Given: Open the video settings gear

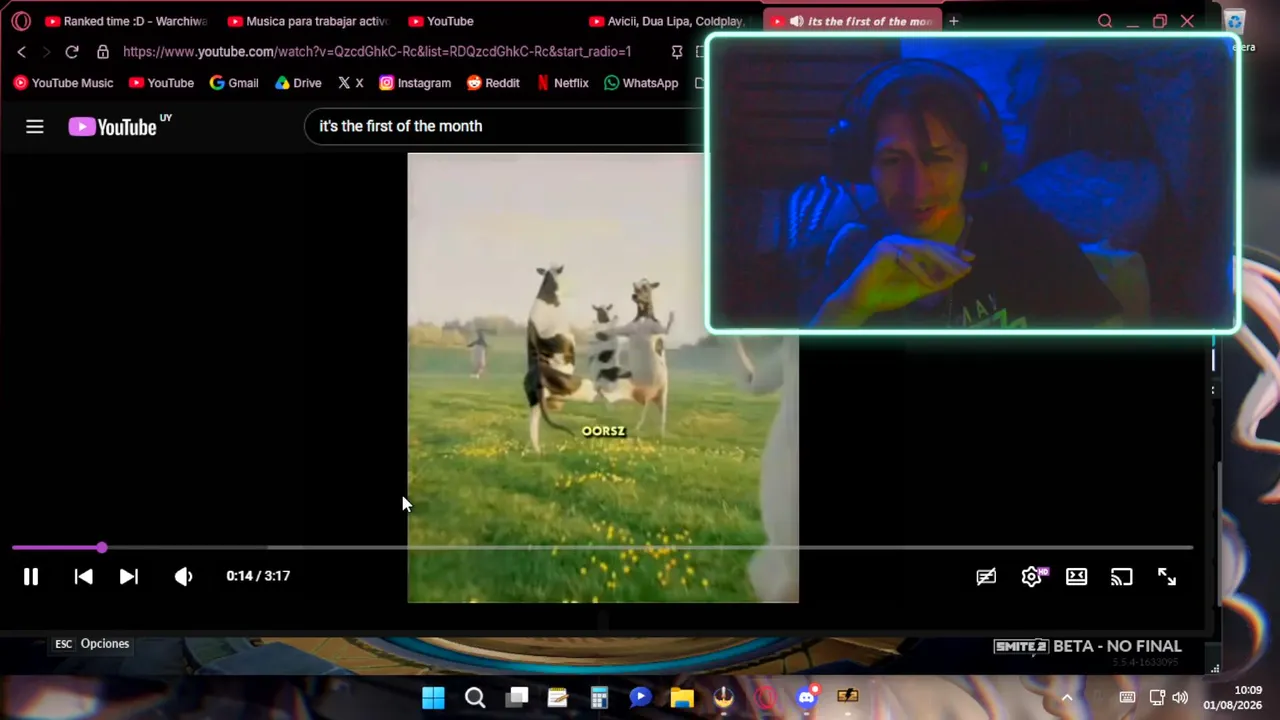Looking at the screenshot, I should [x=1032, y=577].
